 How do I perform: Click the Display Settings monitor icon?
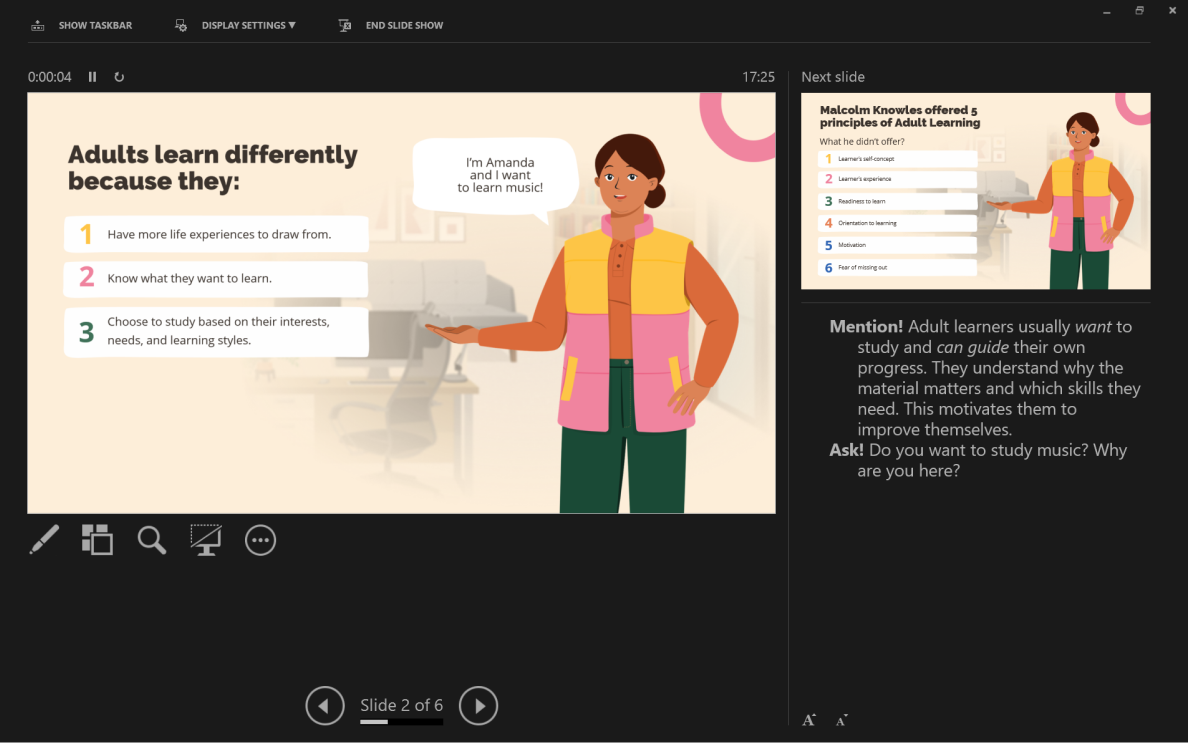180,26
